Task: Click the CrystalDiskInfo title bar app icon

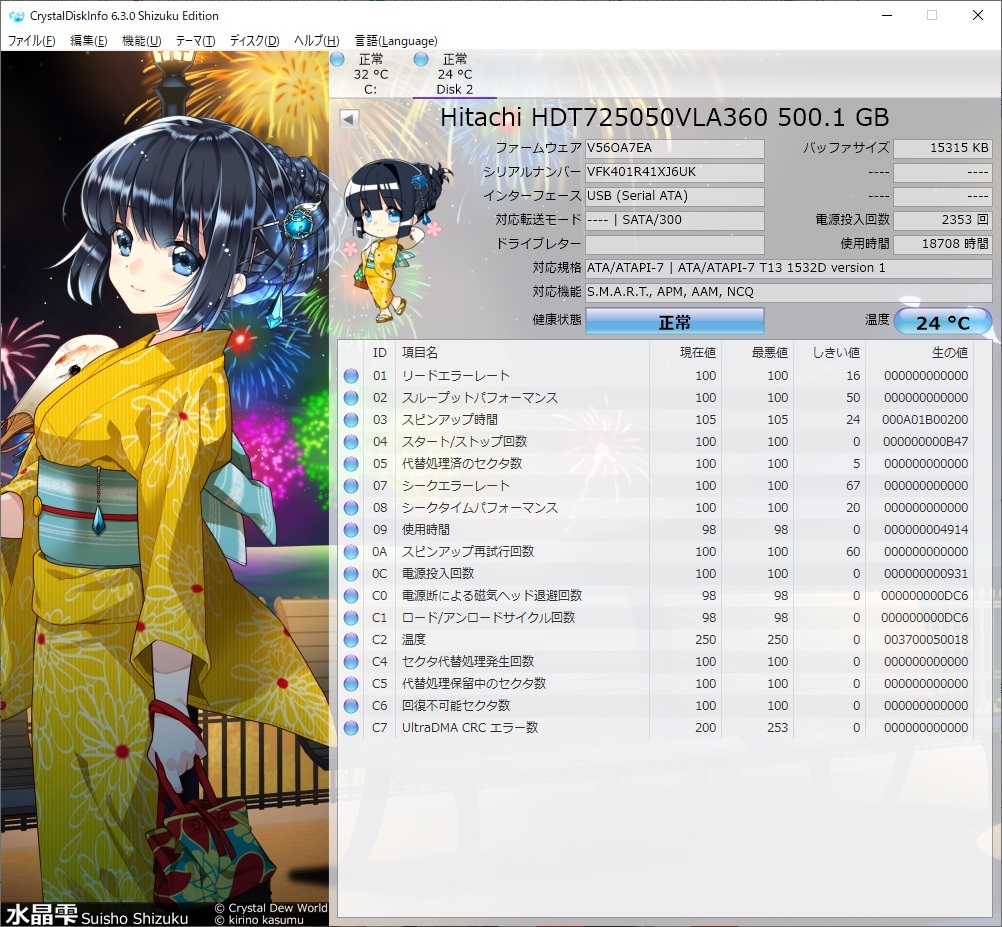Action: 16,16
